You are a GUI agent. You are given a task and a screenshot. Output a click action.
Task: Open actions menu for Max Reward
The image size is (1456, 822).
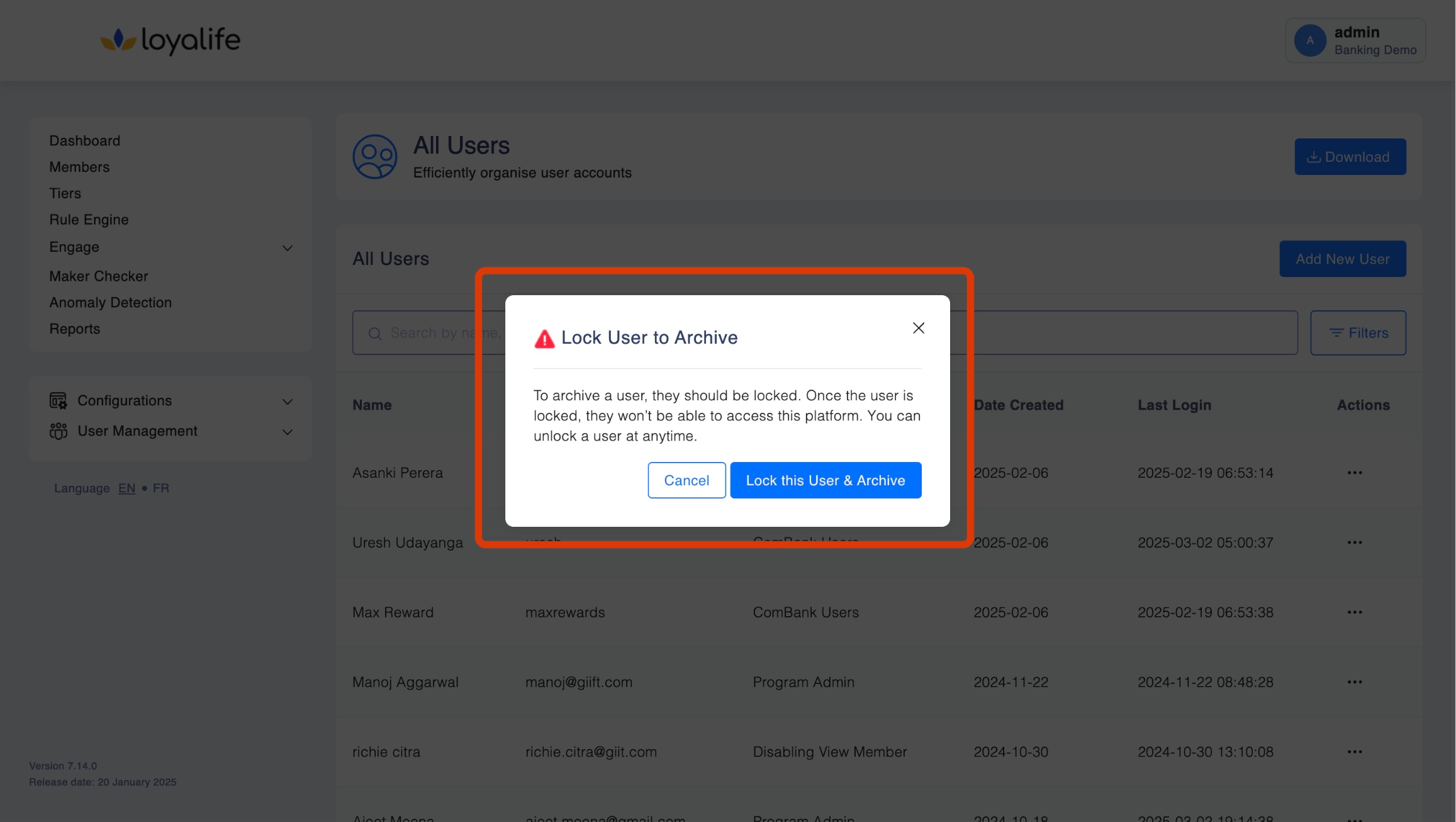point(1354,612)
